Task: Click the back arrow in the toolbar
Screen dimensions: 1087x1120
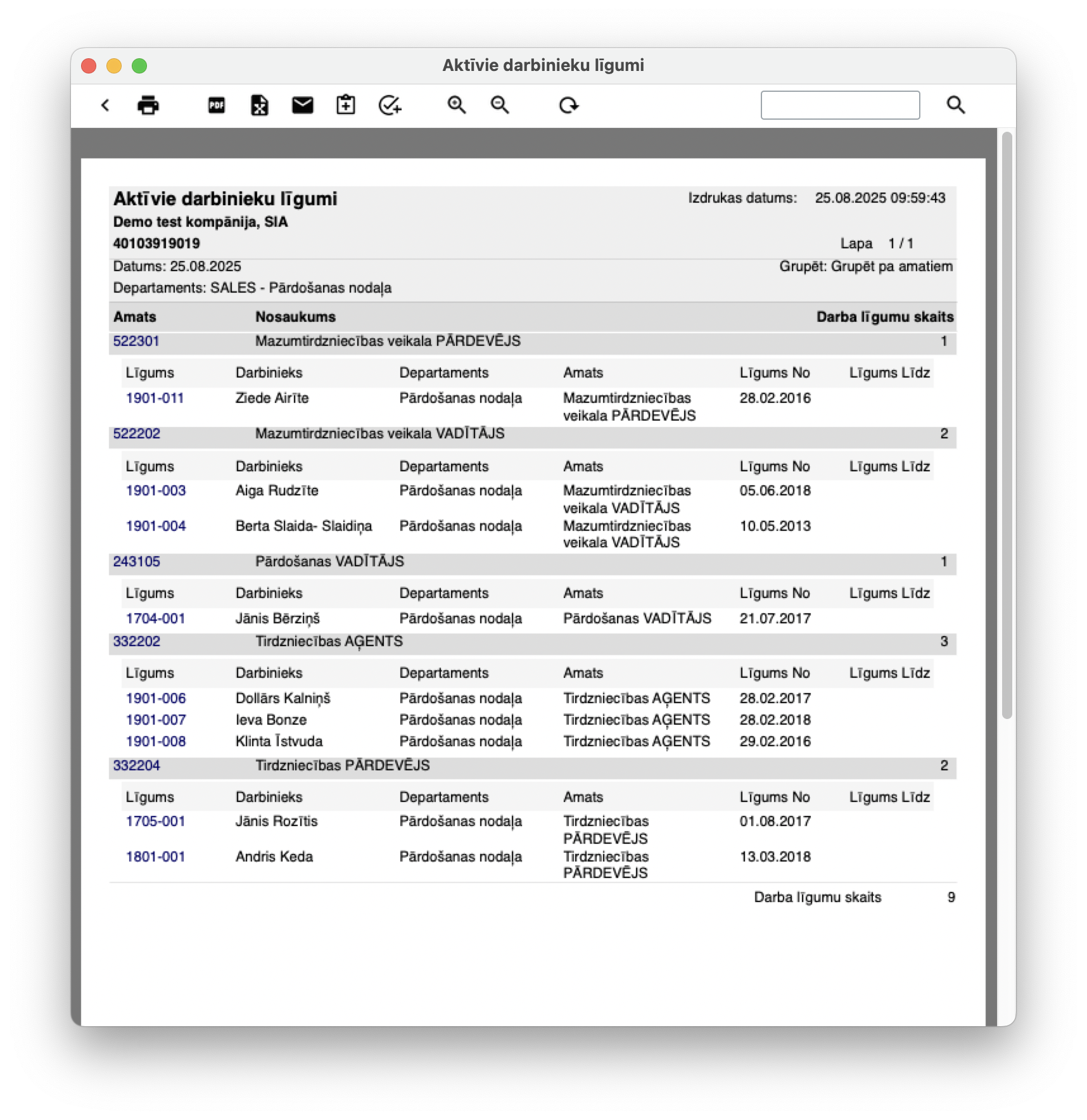Action: pos(105,105)
